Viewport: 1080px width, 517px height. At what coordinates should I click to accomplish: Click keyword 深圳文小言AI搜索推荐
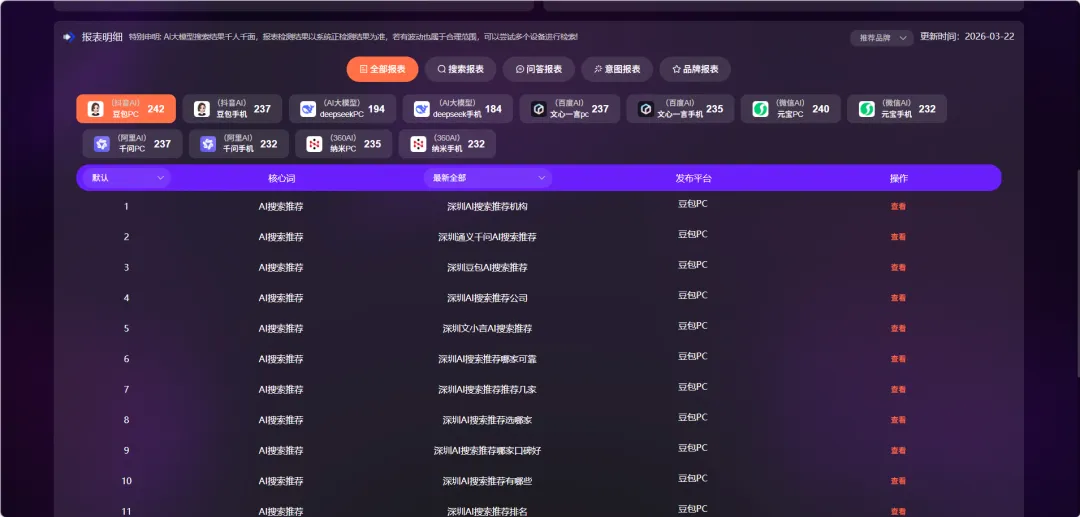(488, 328)
